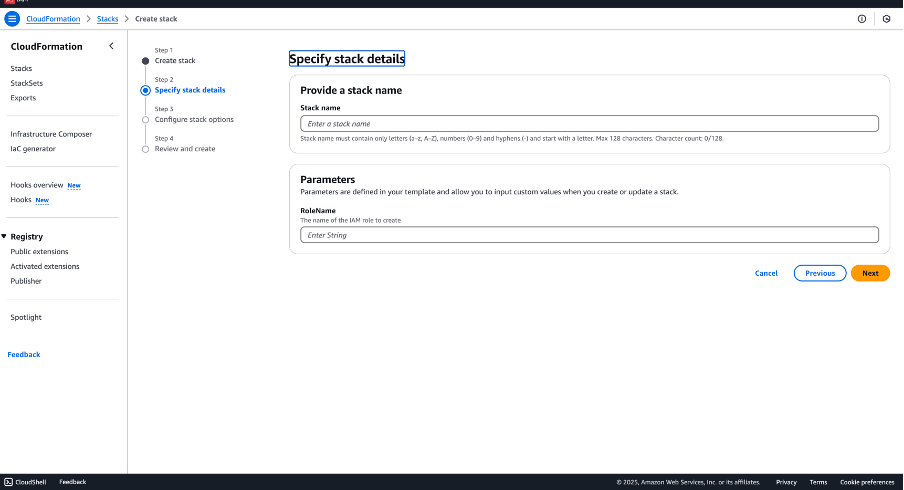
Task: Click the Create stack breadcrumb text
Action: [156, 19]
